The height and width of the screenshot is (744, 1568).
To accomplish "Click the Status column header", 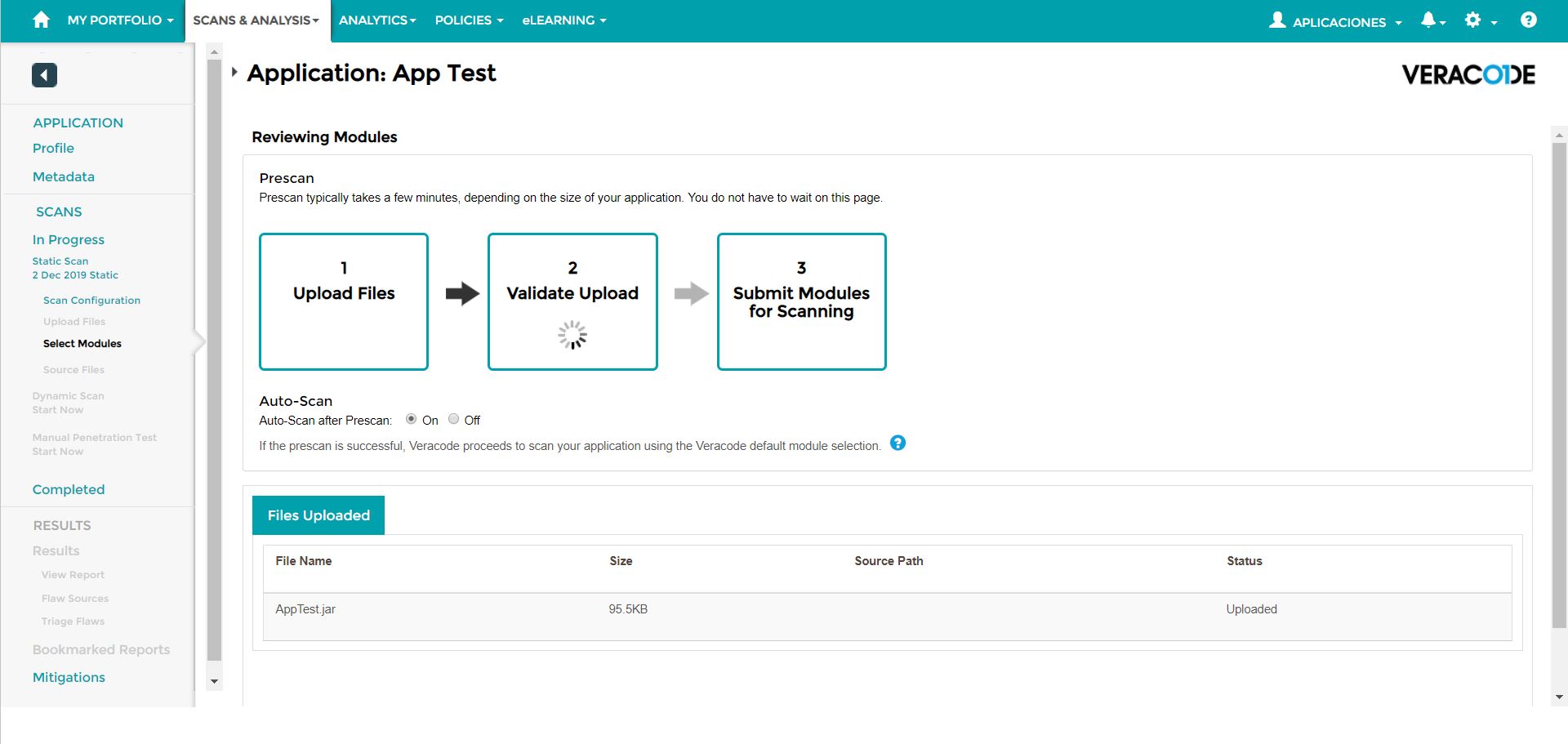I will [x=1245, y=561].
